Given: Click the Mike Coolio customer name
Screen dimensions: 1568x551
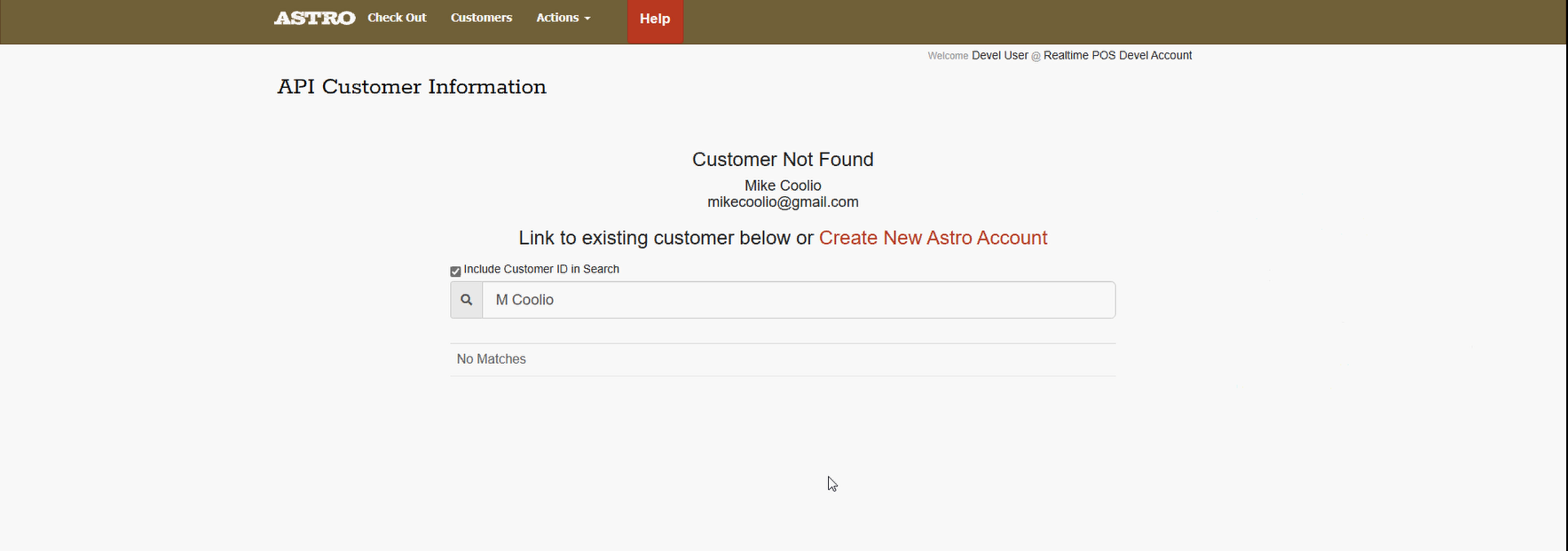Looking at the screenshot, I should click(783, 185).
